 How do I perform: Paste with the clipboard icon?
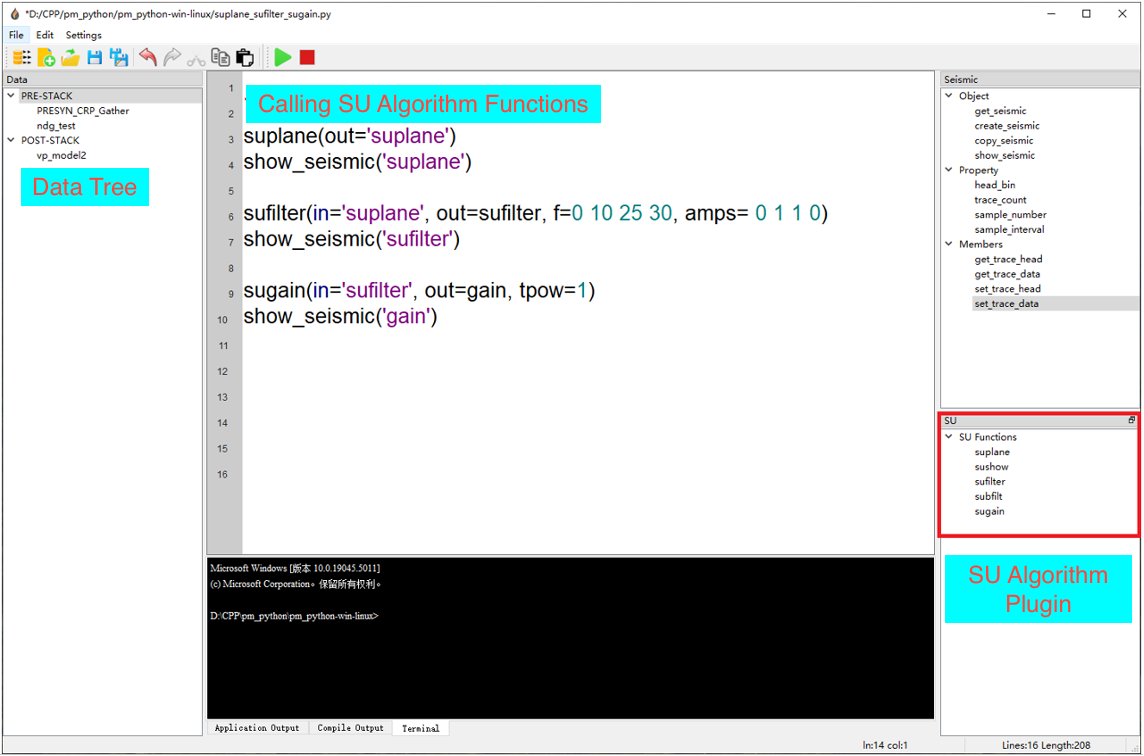tap(245, 57)
